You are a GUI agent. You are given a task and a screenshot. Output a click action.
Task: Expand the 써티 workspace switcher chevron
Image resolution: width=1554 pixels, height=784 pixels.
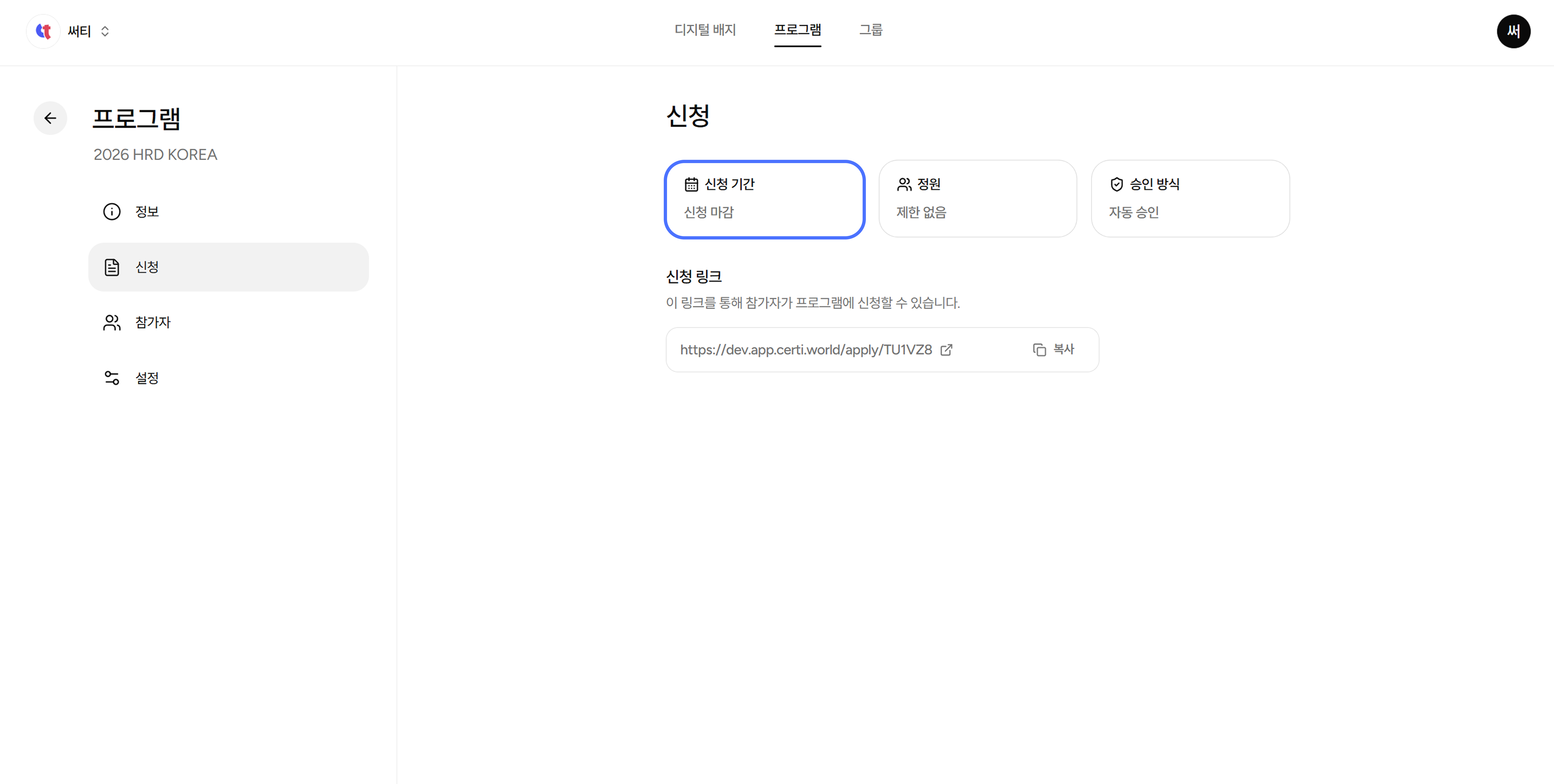pos(105,31)
